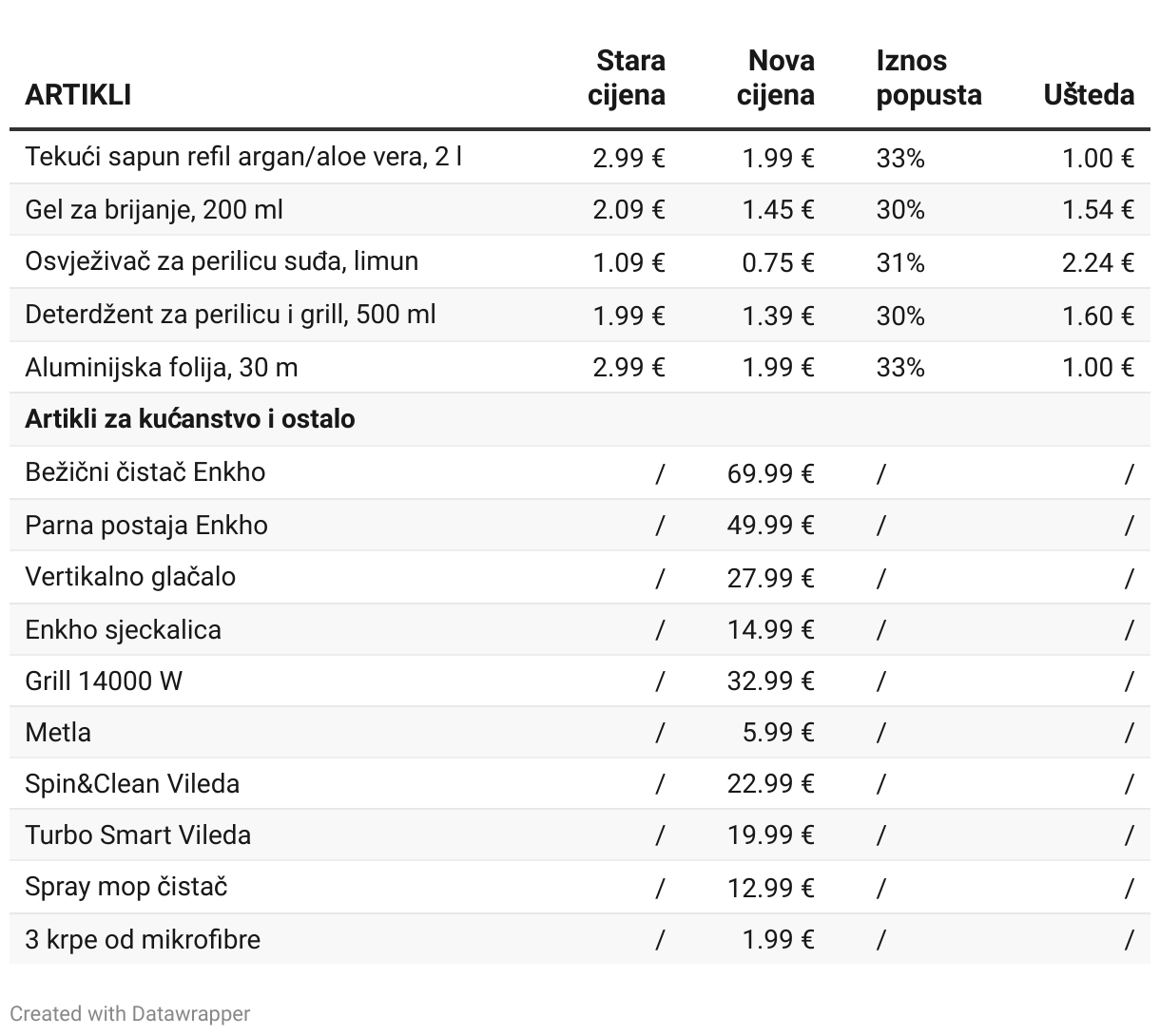
Task: Click the Artikli za kućanstvo i ostalo heading
Action: click(x=190, y=419)
